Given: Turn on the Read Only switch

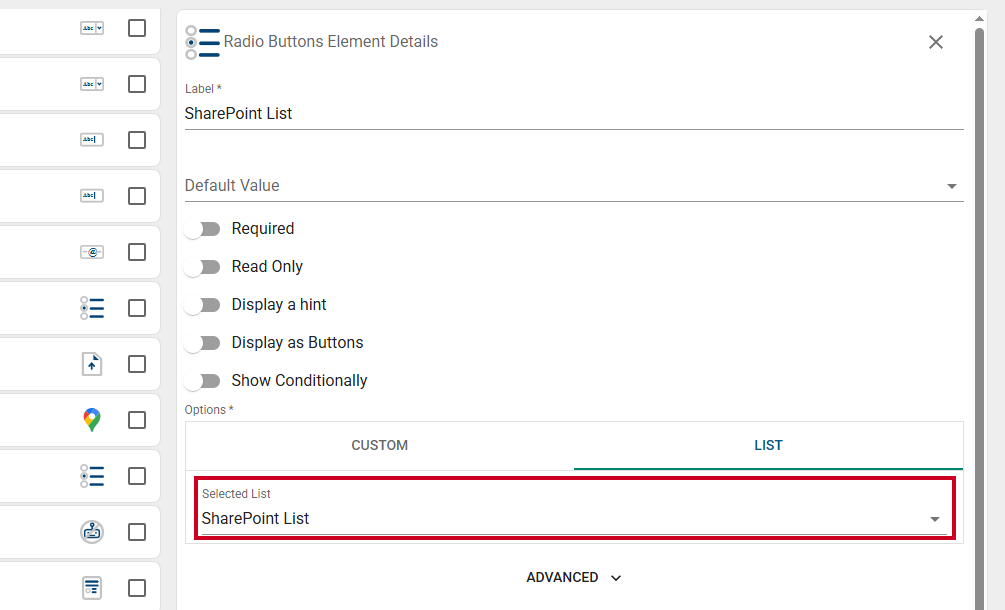Looking at the screenshot, I should pyautogui.click(x=202, y=267).
